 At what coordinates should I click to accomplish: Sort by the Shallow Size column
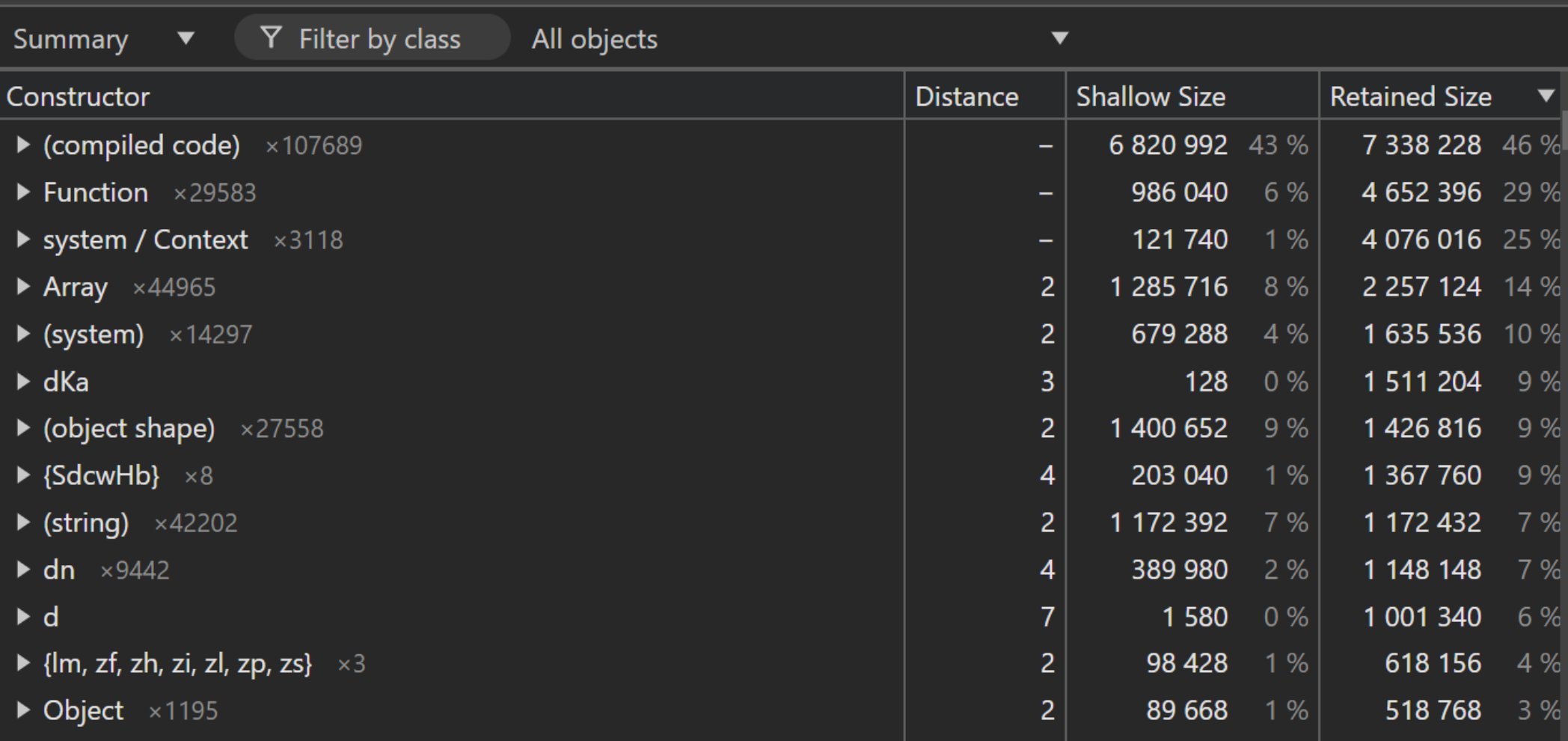1151,97
